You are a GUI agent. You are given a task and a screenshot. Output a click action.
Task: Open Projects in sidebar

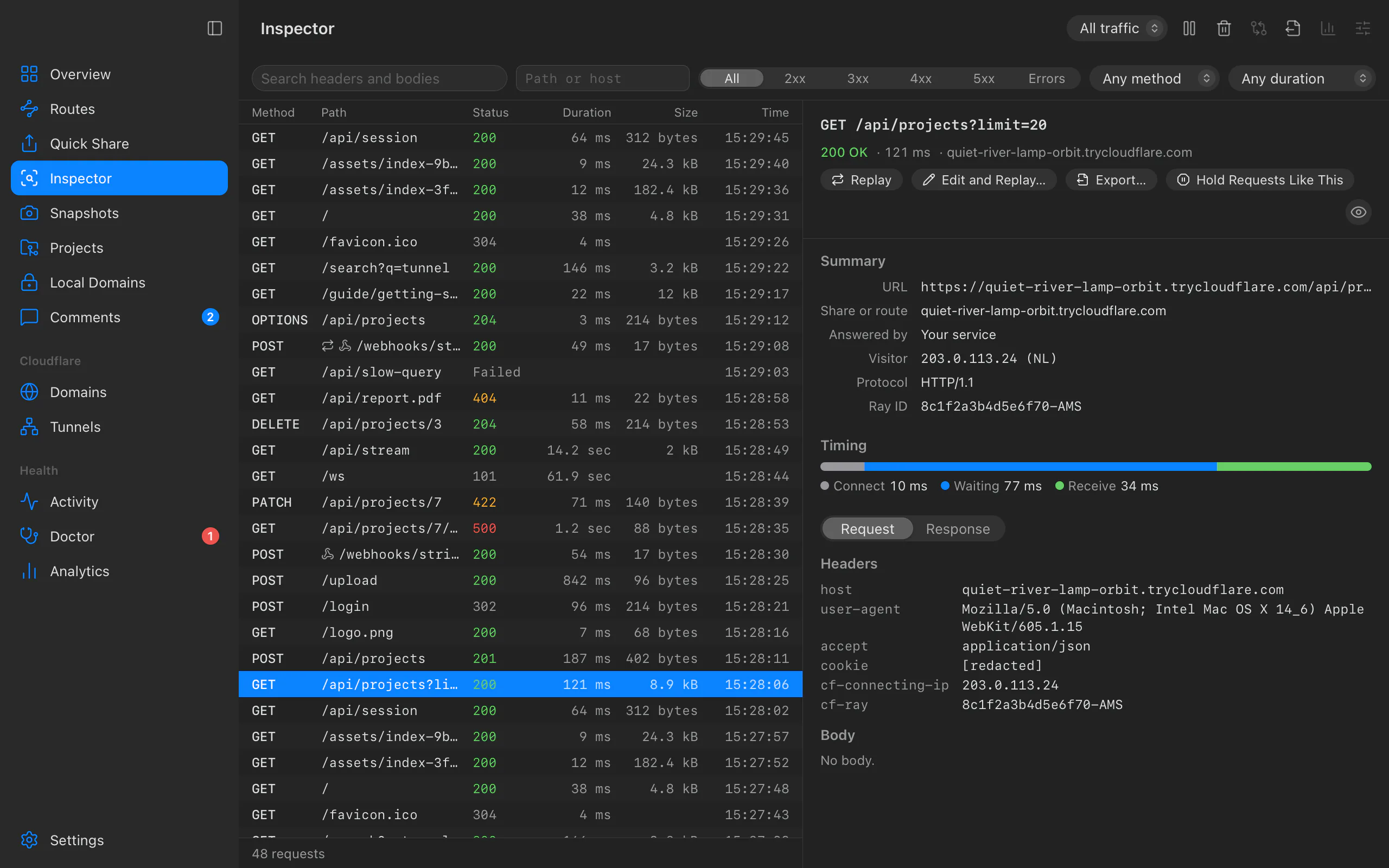119,247
